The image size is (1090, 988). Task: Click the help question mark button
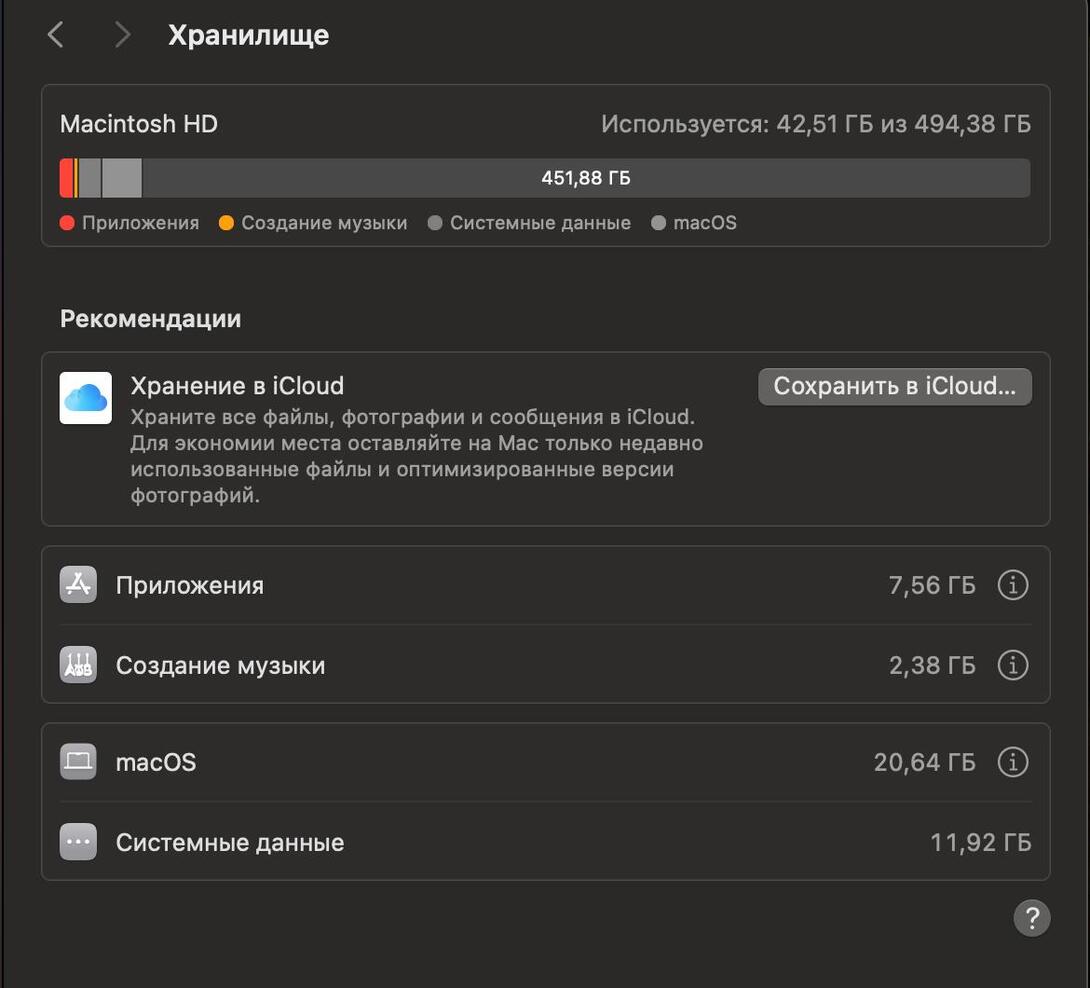coord(1031,917)
